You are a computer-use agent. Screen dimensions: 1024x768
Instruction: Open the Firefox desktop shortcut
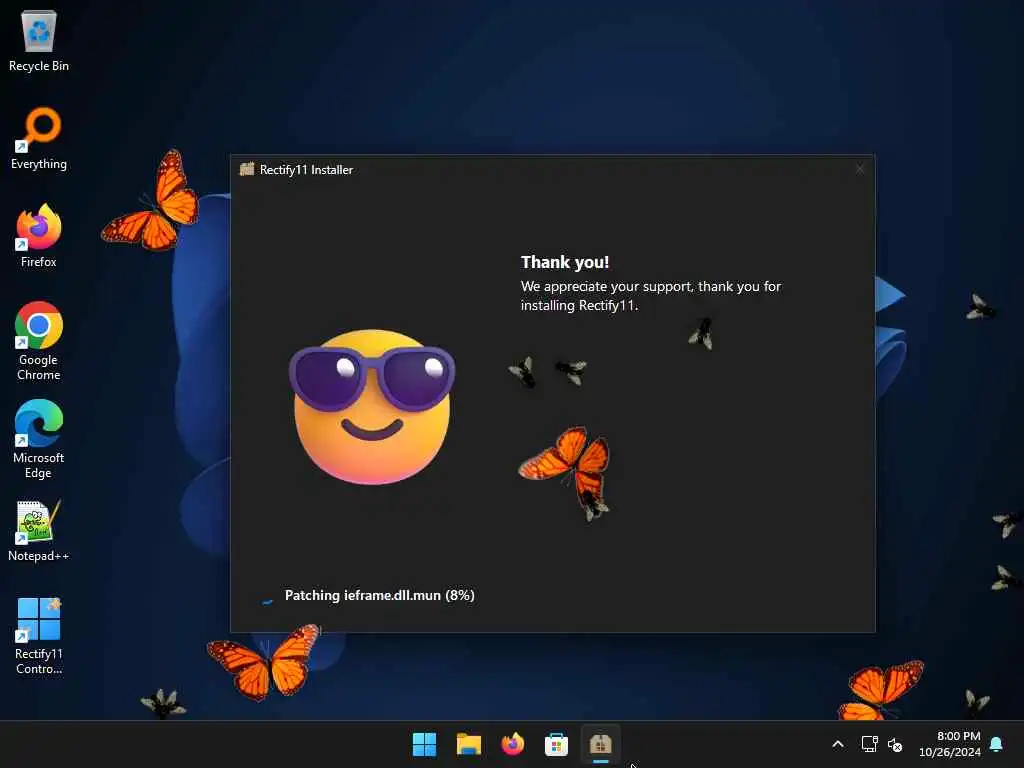[x=39, y=236]
